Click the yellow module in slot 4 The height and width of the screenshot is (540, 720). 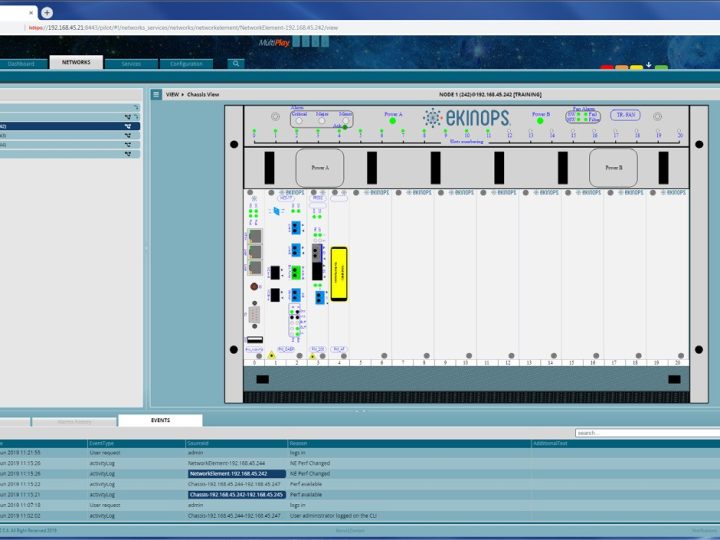click(x=339, y=274)
